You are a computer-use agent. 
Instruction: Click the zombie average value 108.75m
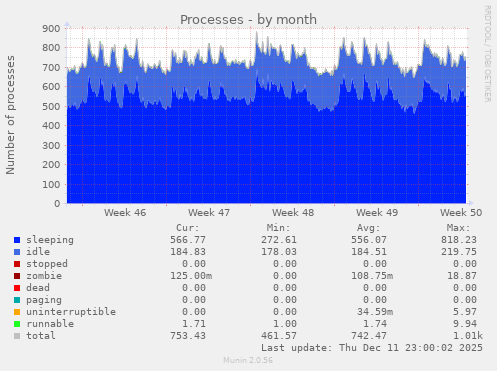click(372, 276)
